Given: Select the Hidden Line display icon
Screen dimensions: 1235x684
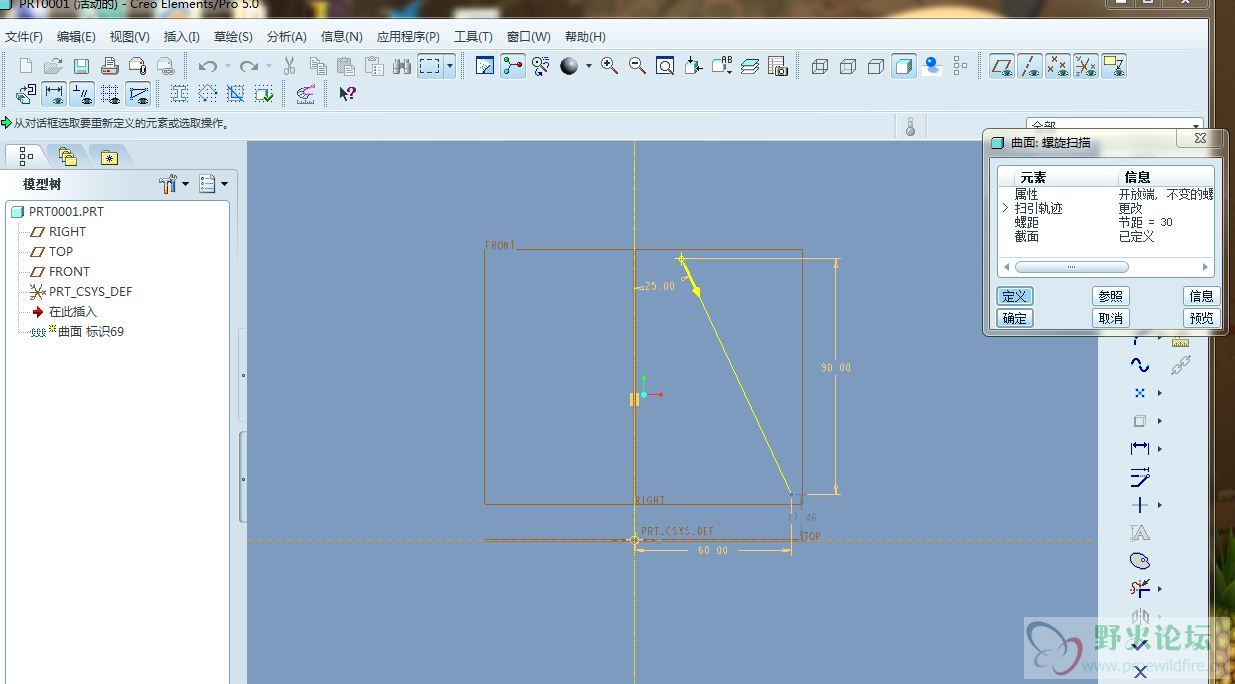Looking at the screenshot, I should (848, 67).
